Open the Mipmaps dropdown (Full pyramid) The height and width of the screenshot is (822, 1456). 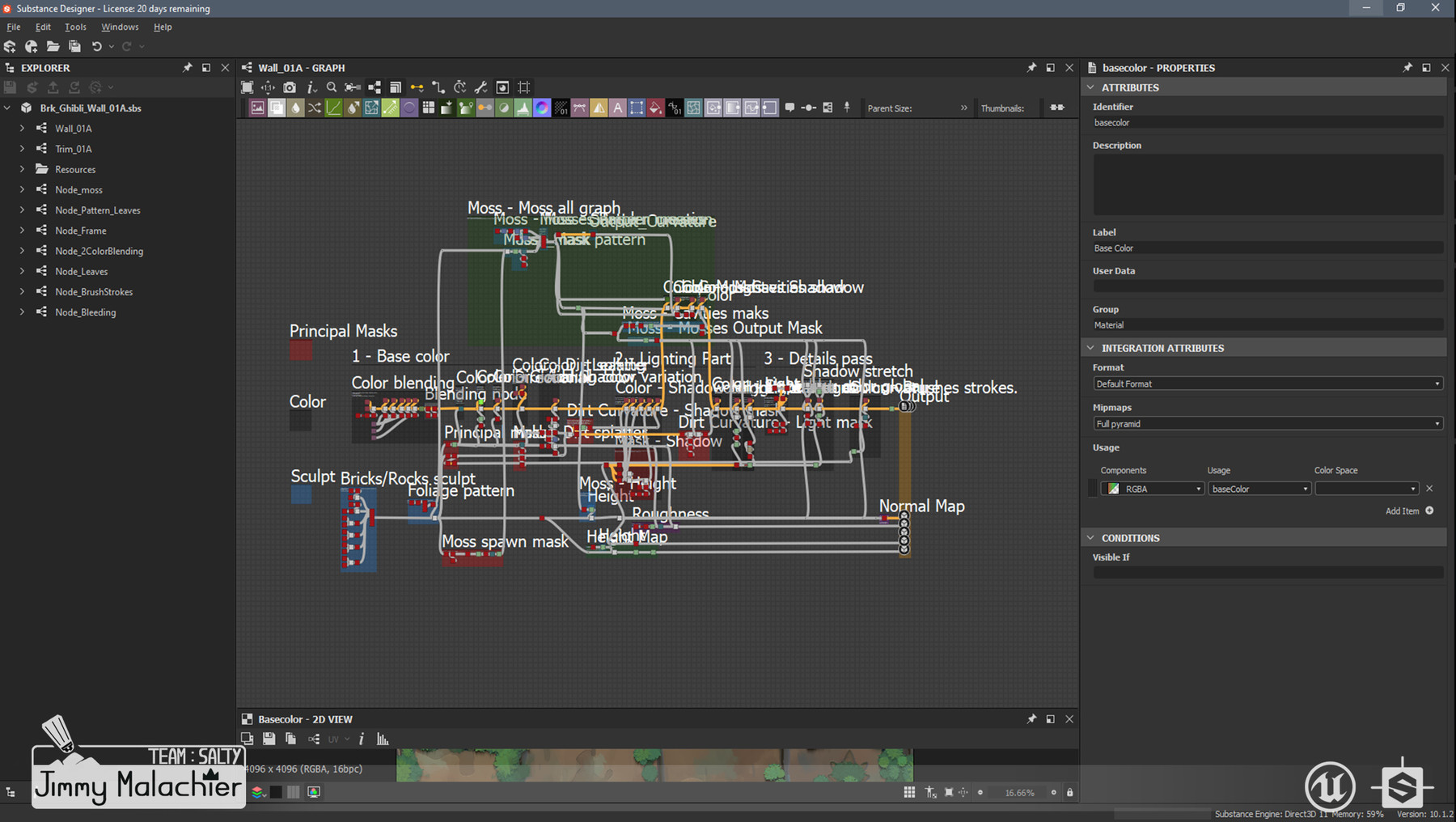(1268, 424)
